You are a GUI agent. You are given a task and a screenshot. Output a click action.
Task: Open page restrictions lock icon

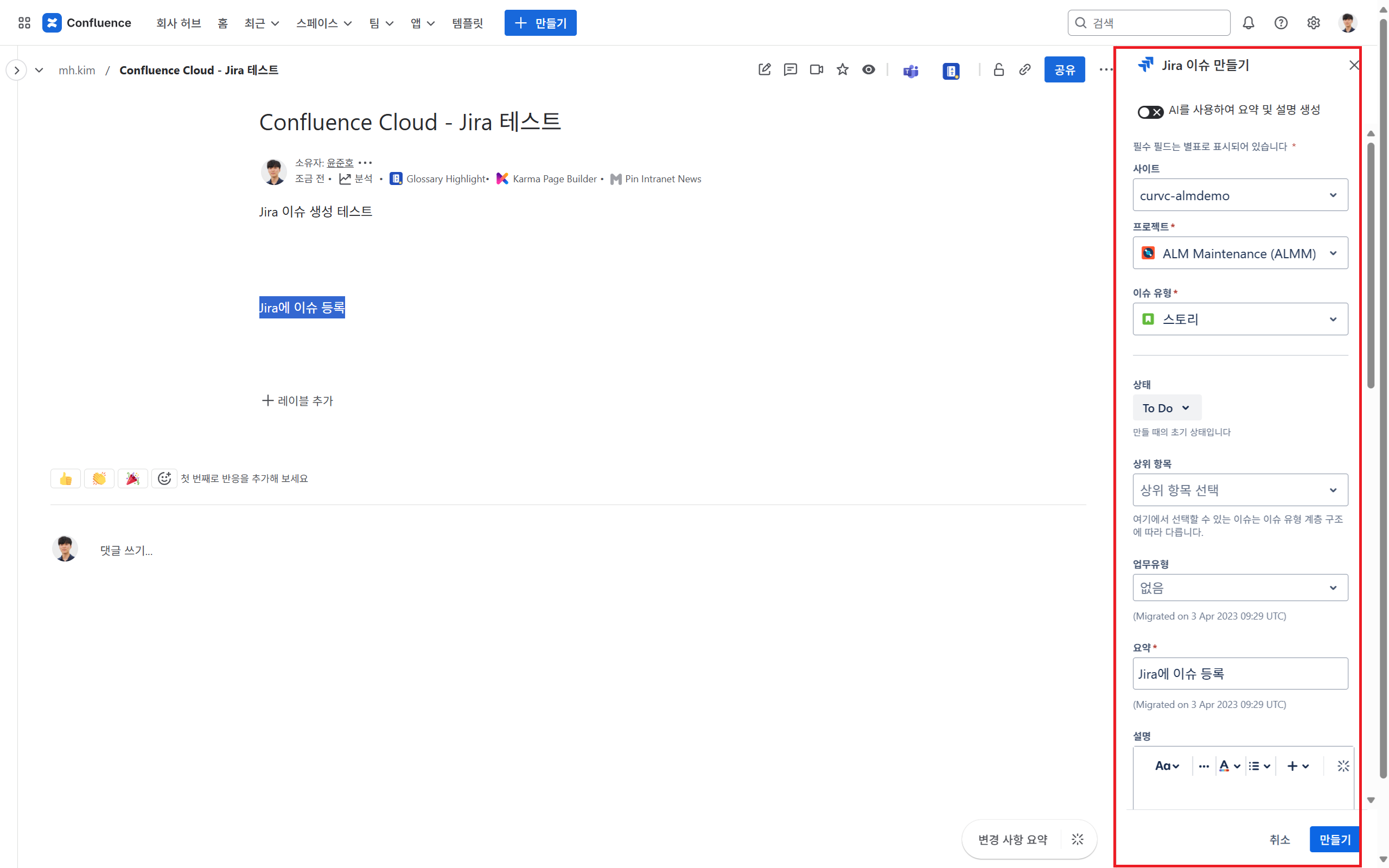pyautogui.click(x=999, y=69)
